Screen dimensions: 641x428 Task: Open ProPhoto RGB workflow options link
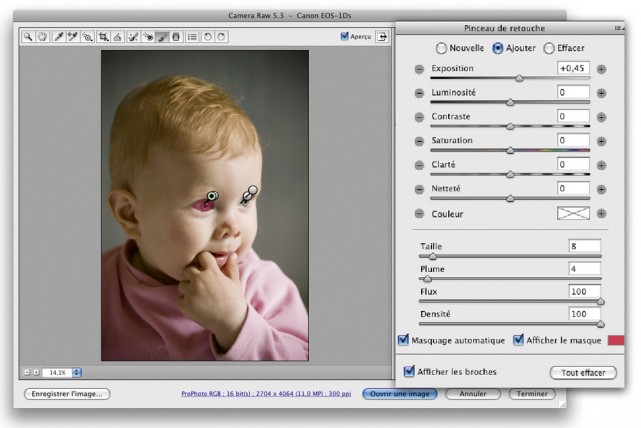(266, 394)
